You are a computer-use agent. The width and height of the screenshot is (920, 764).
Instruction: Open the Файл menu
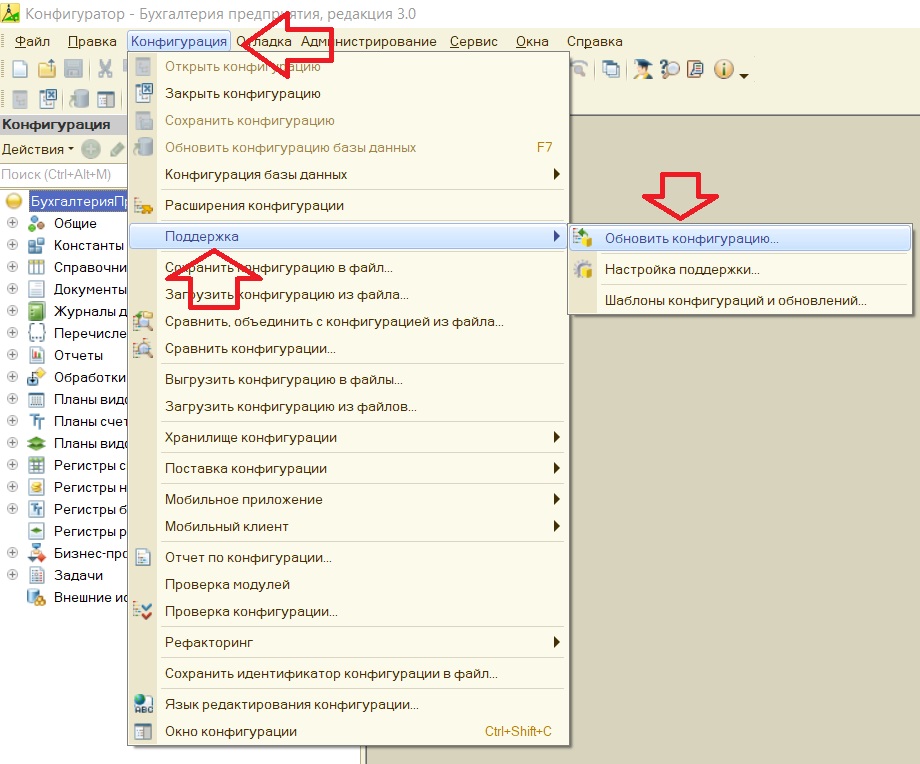32,42
